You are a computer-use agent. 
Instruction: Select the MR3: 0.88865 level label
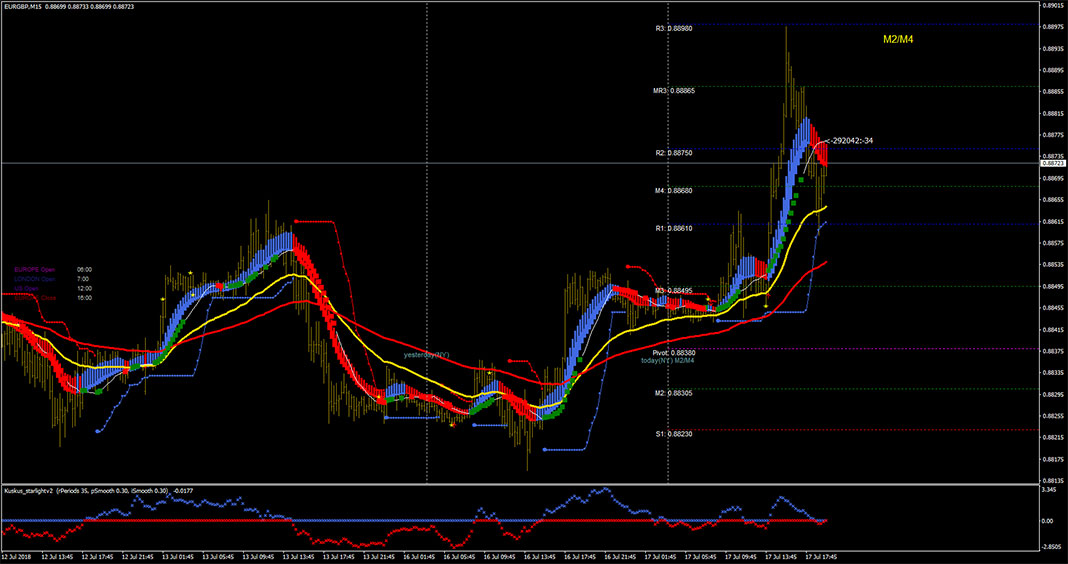point(674,90)
